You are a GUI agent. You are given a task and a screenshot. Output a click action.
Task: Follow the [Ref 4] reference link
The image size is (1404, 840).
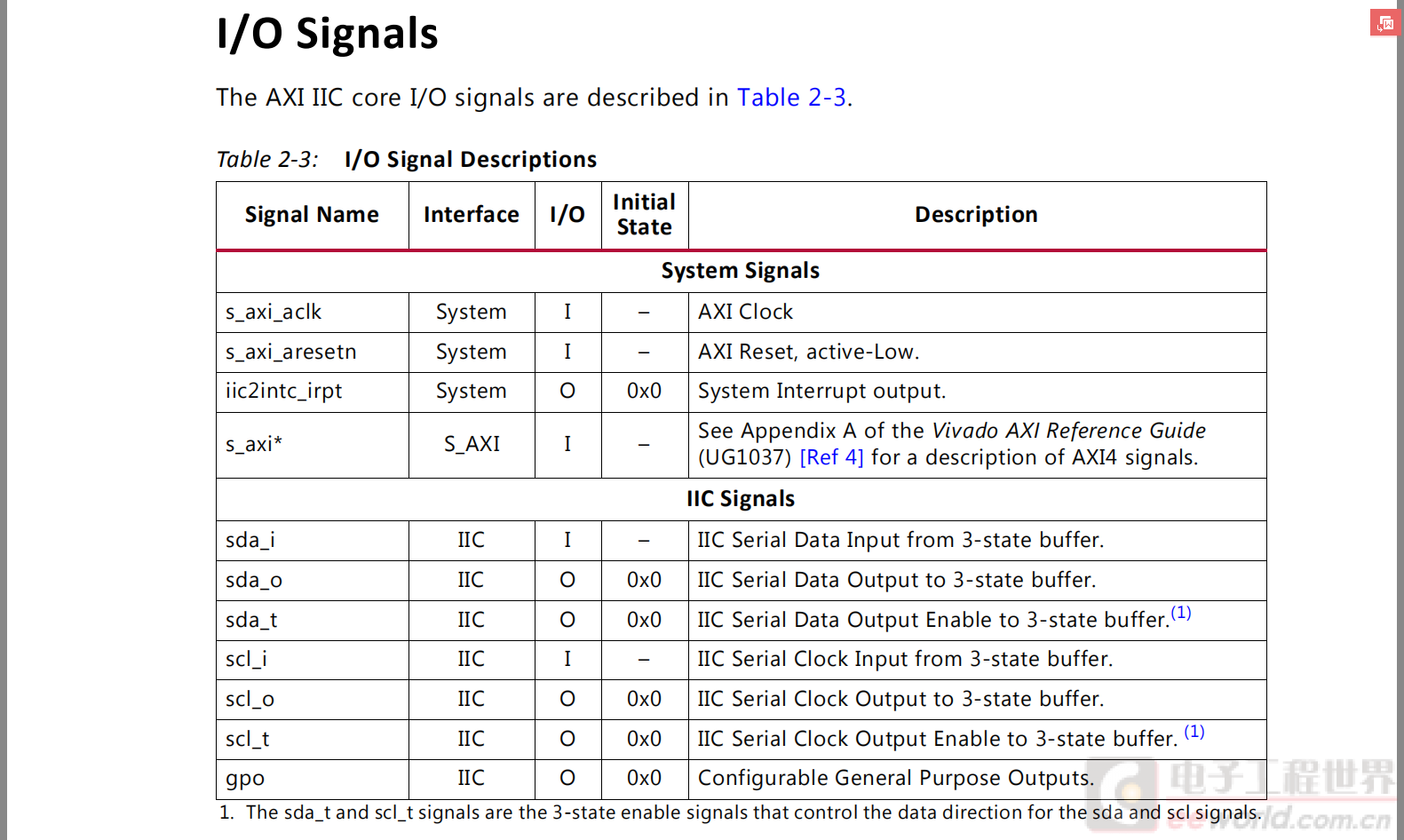point(831,457)
